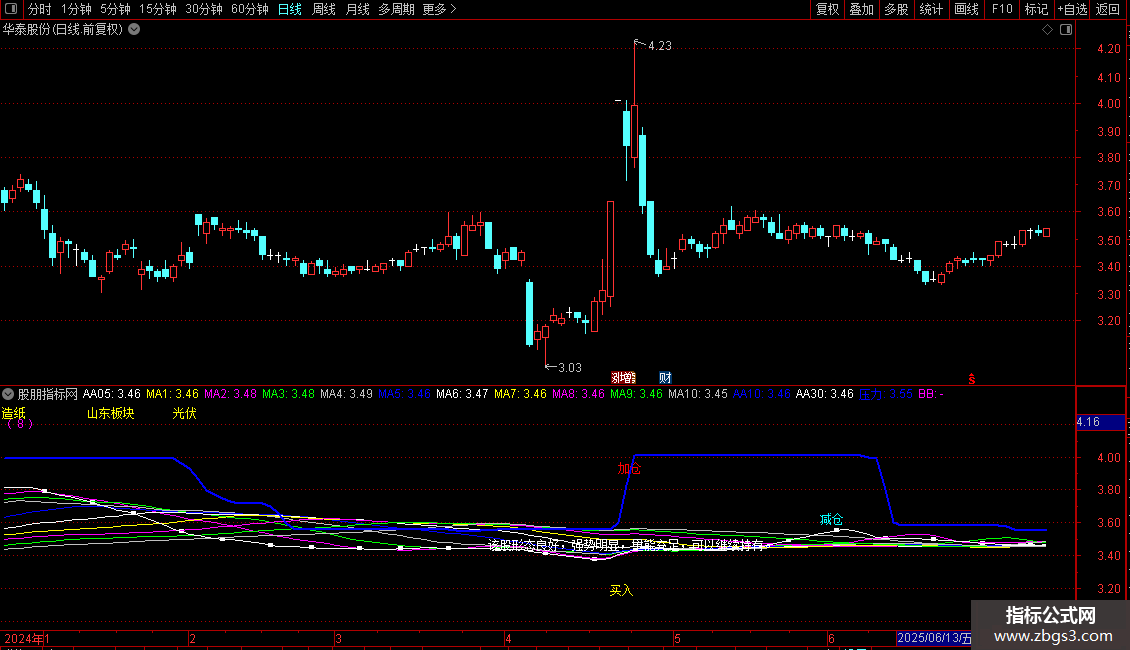Click the MA6: 3.47 indicator value
The width and height of the screenshot is (1130, 650).
[x=462, y=394]
